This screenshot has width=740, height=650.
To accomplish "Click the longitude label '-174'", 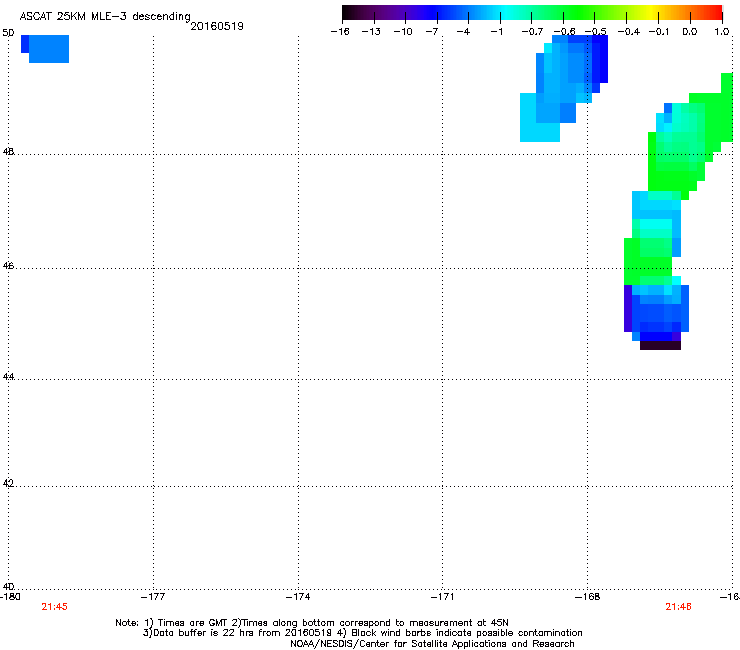I will pos(298,597).
